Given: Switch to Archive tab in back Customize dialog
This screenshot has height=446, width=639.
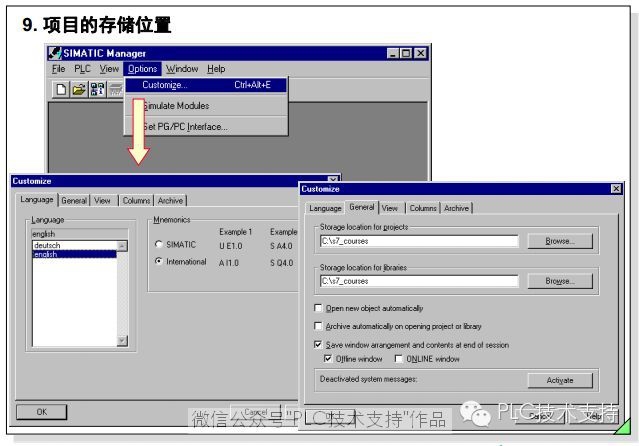Looking at the screenshot, I should click(170, 201).
